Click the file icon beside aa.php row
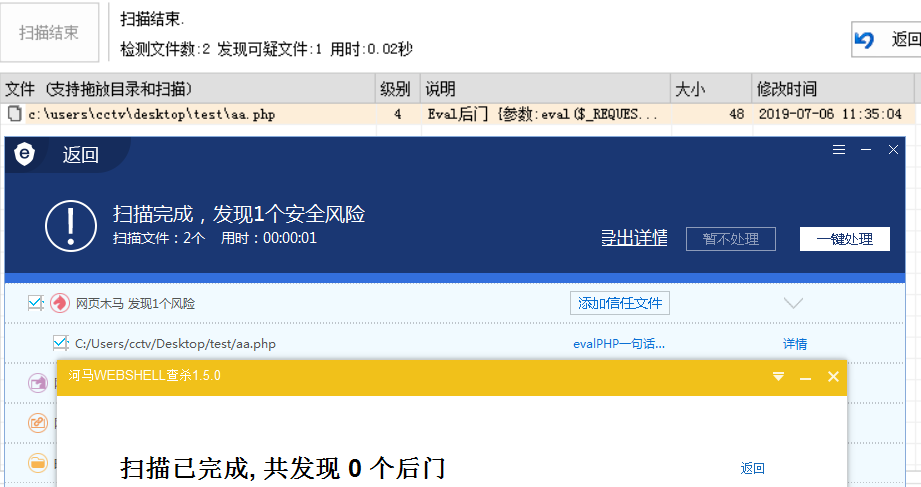Image resolution: width=921 pixels, height=487 pixels. point(15,113)
